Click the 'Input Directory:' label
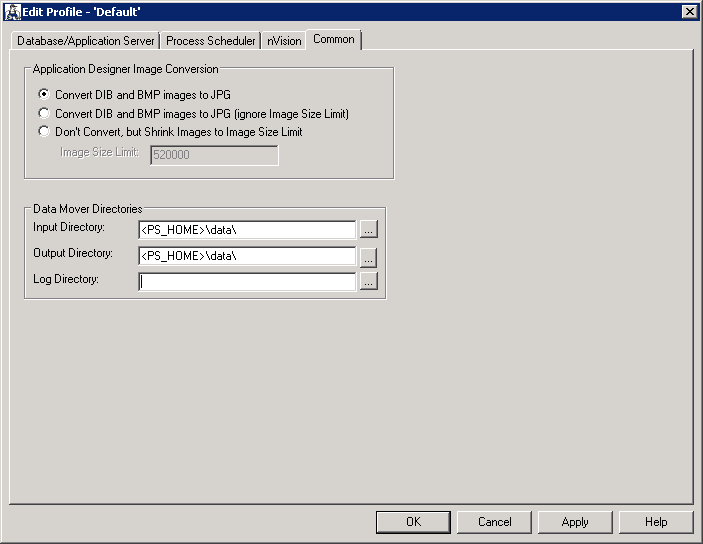Viewport: 703px width, 544px height. (69, 227)
